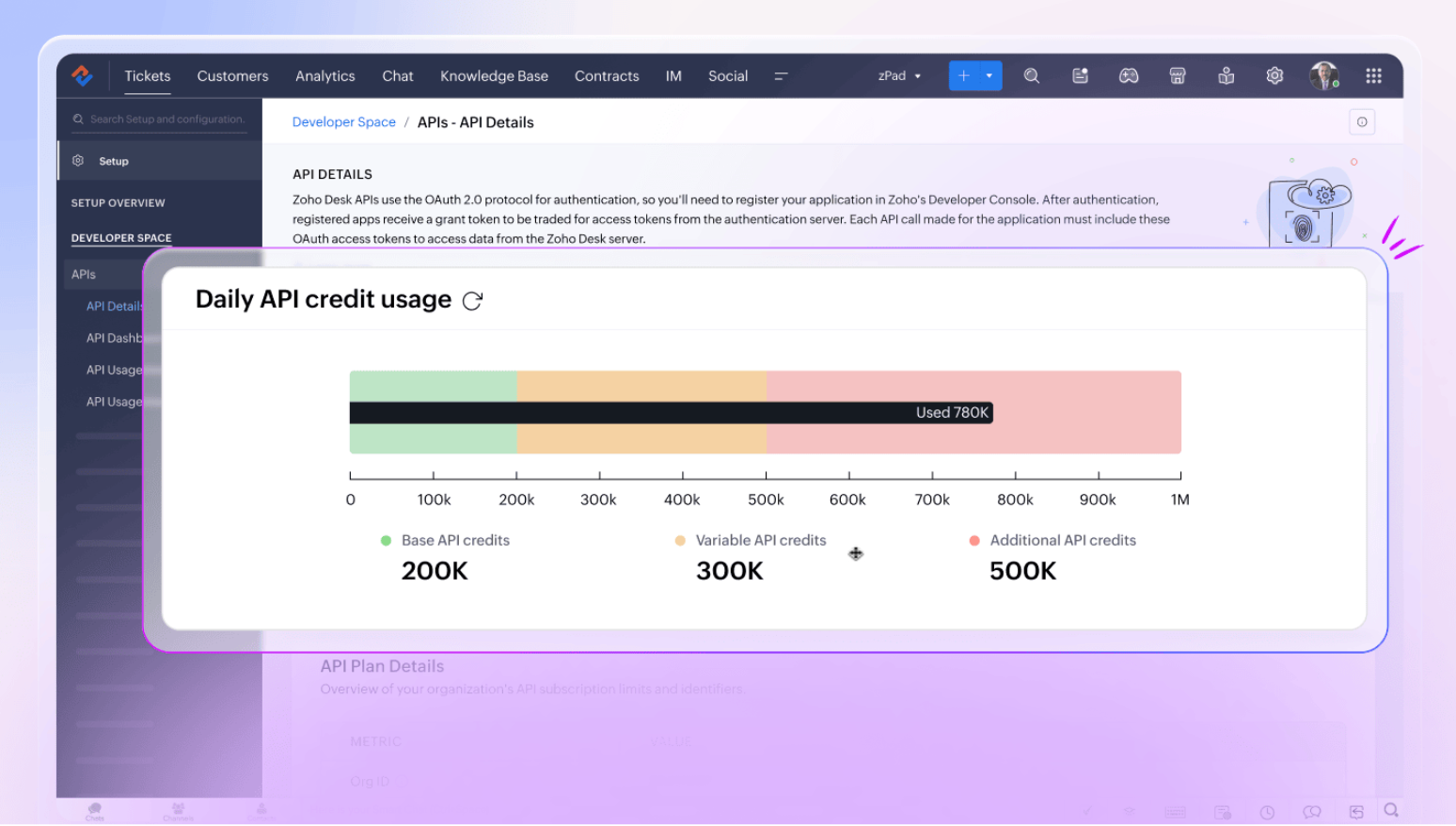Click the 'APIs - API Details' breadcrumb text
1456x826 pixels.
475,122
